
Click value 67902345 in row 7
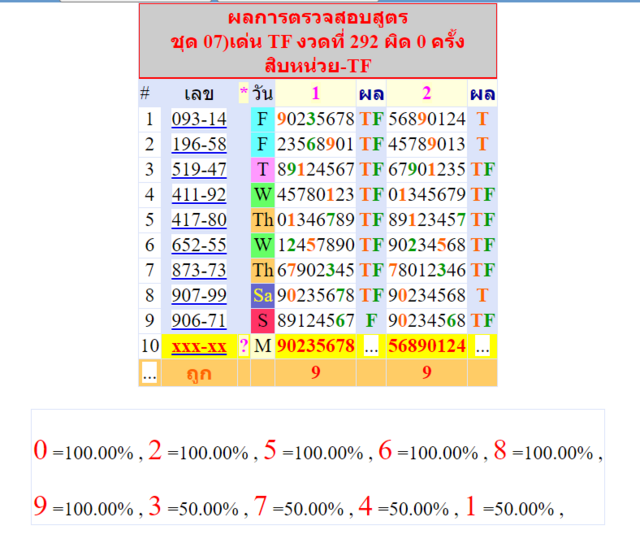click(x=316, y=270)
